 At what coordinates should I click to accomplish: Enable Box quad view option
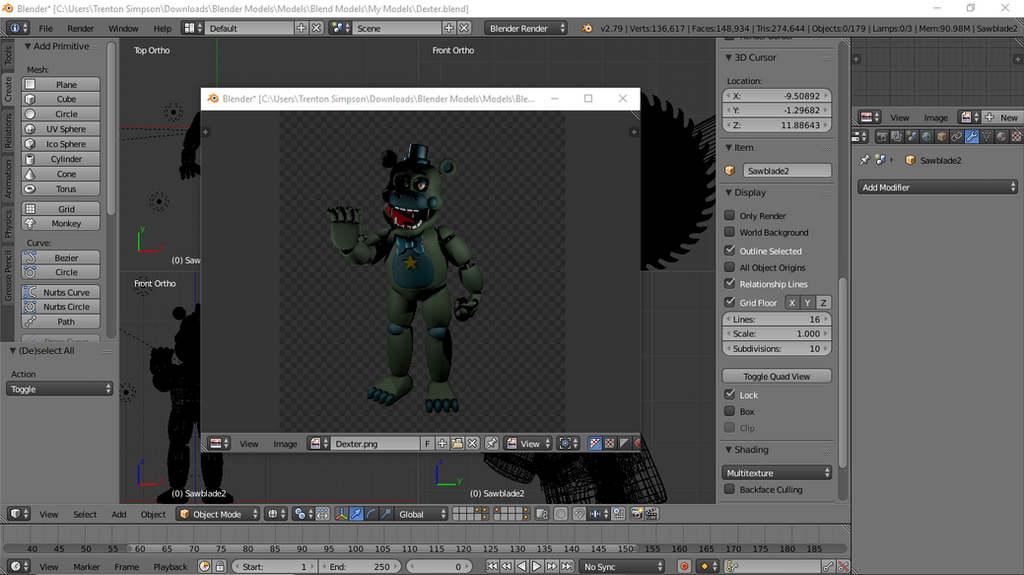point(729,411)
